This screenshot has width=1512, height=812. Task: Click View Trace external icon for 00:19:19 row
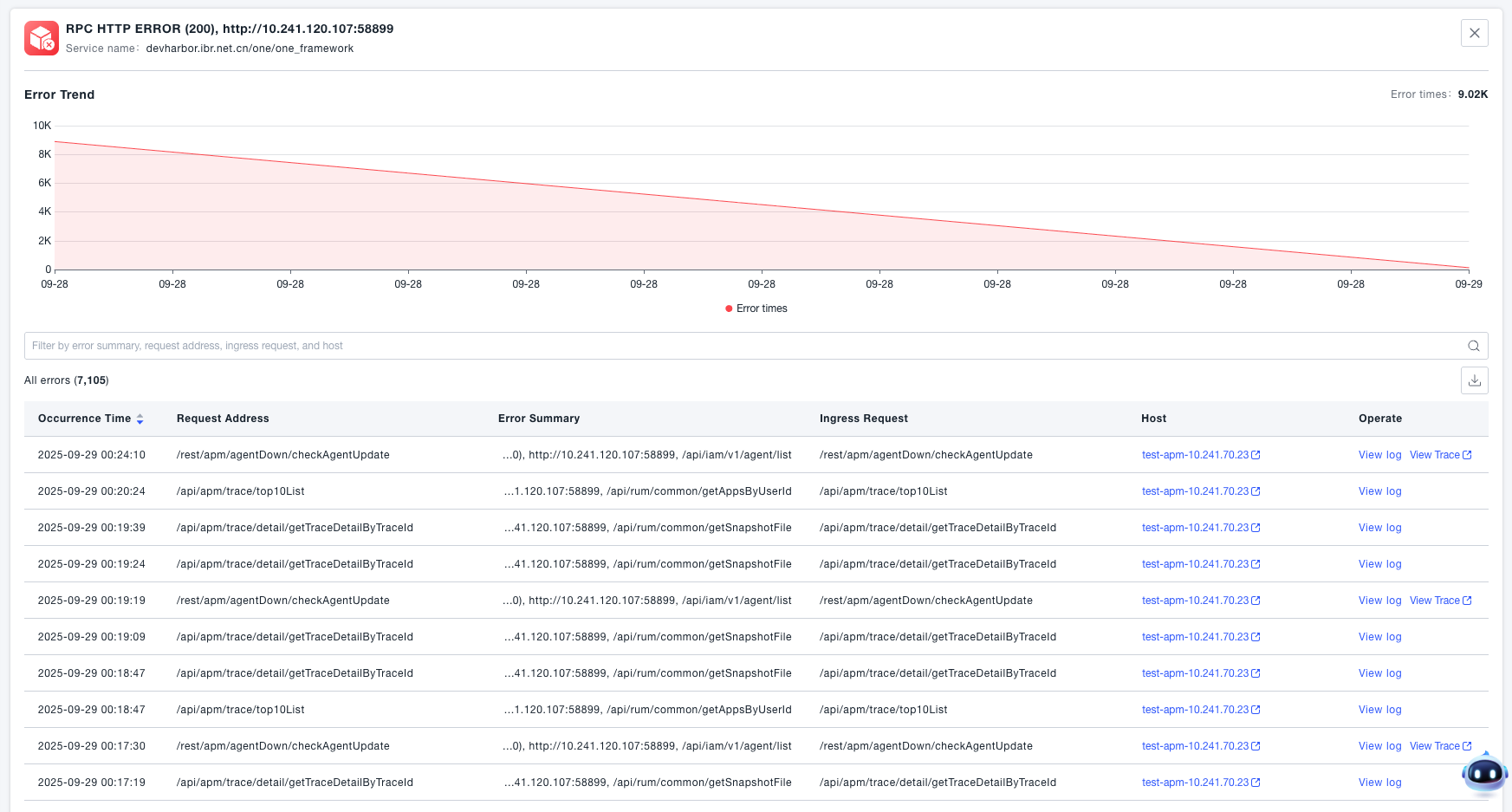(x=1467, y=601)
